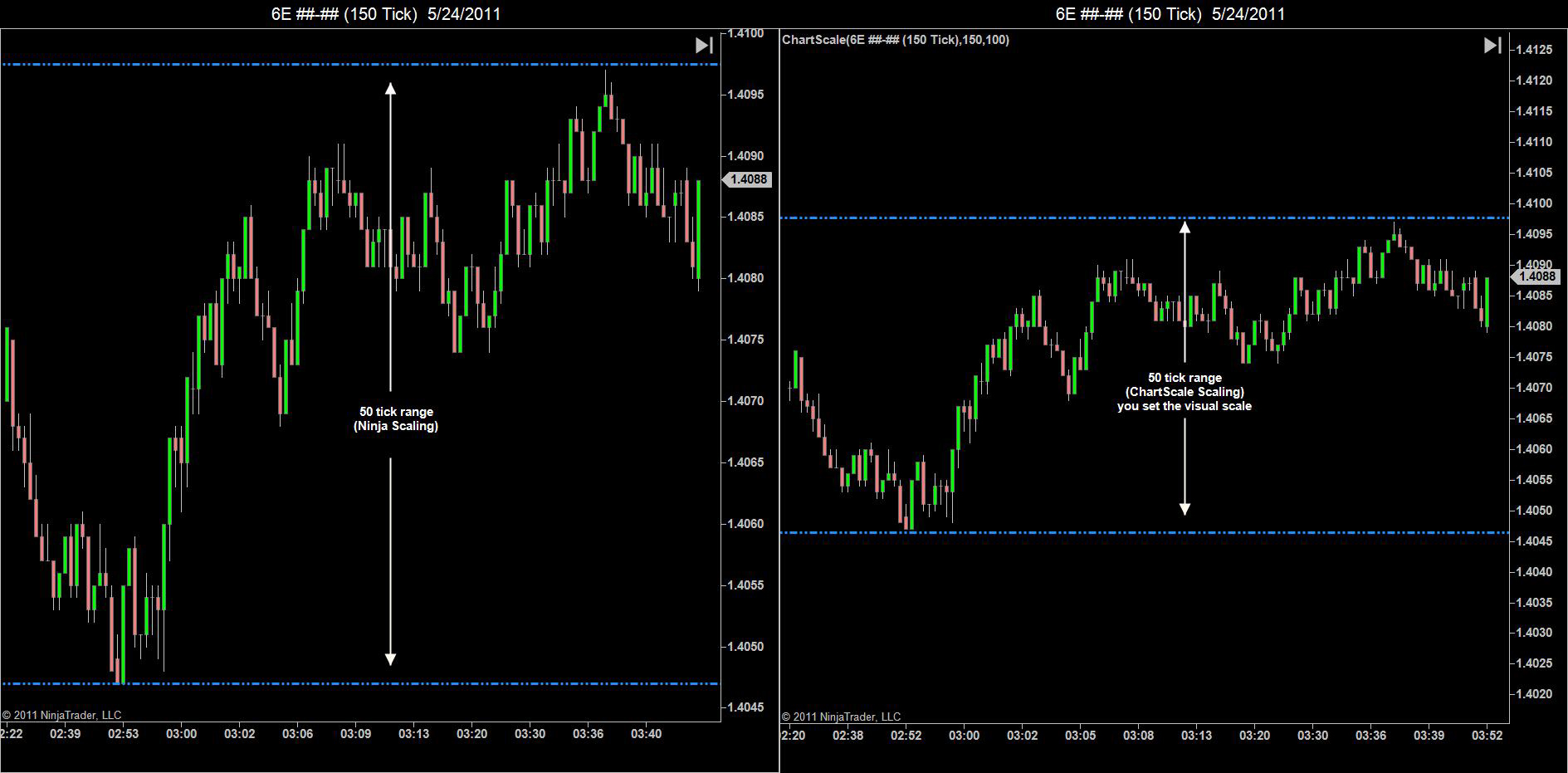Image resolution: width=1568 pixels, height=773 pixels.
Task: Click the 1.4088 current price marker in left chart
Action: pos(747,179)
